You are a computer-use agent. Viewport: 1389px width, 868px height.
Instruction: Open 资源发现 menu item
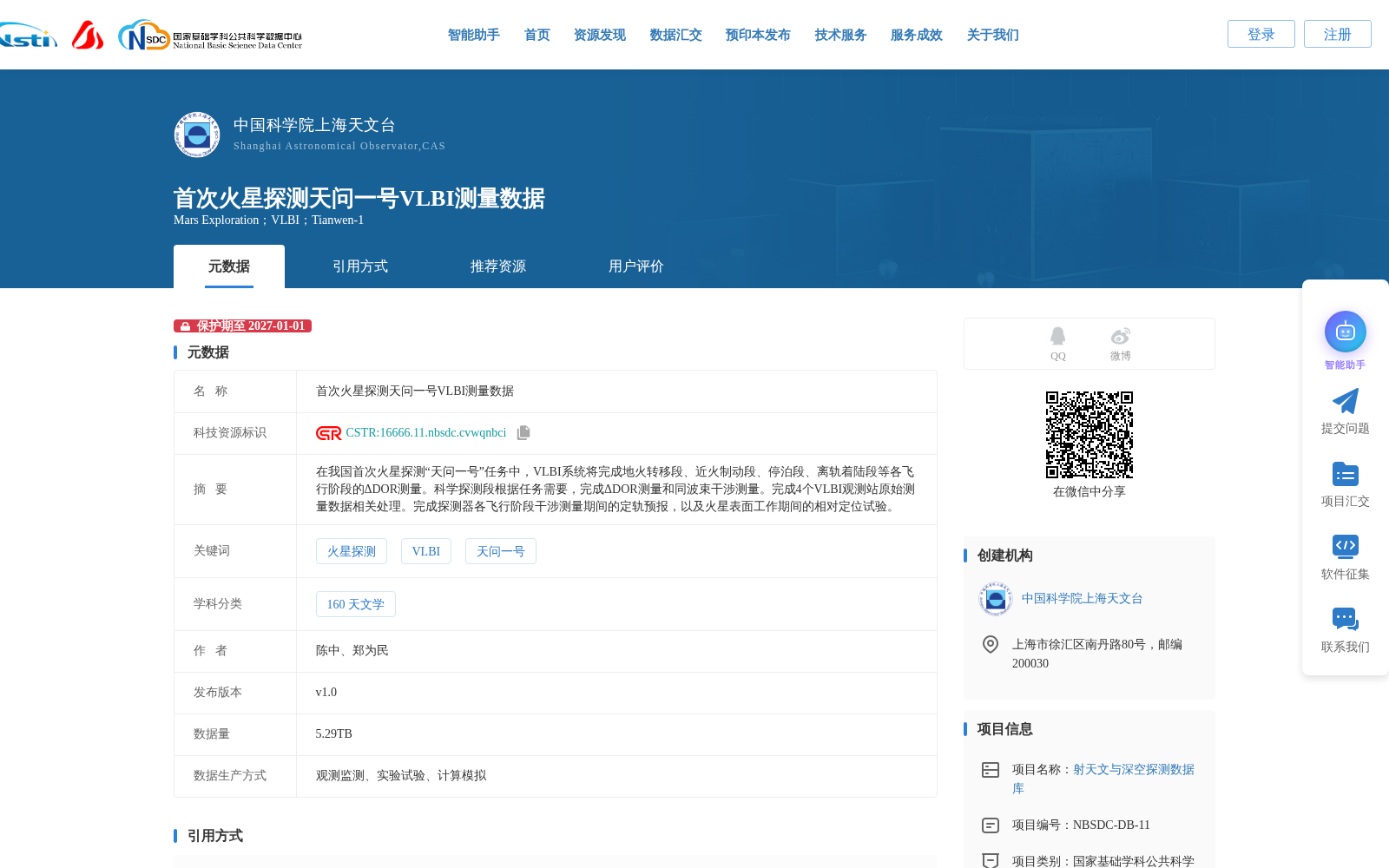[x=600, y=35]
